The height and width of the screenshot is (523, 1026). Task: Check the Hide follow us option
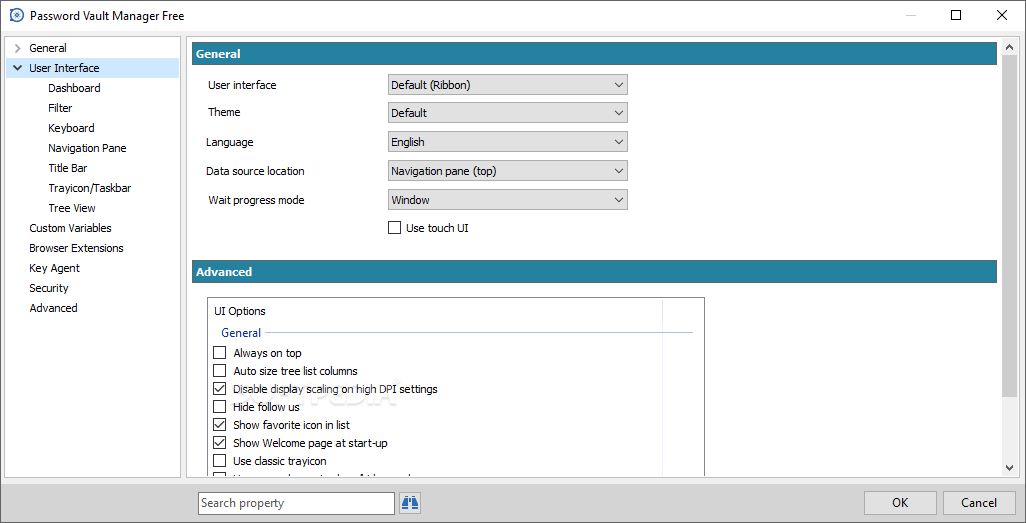click(220, 407)
